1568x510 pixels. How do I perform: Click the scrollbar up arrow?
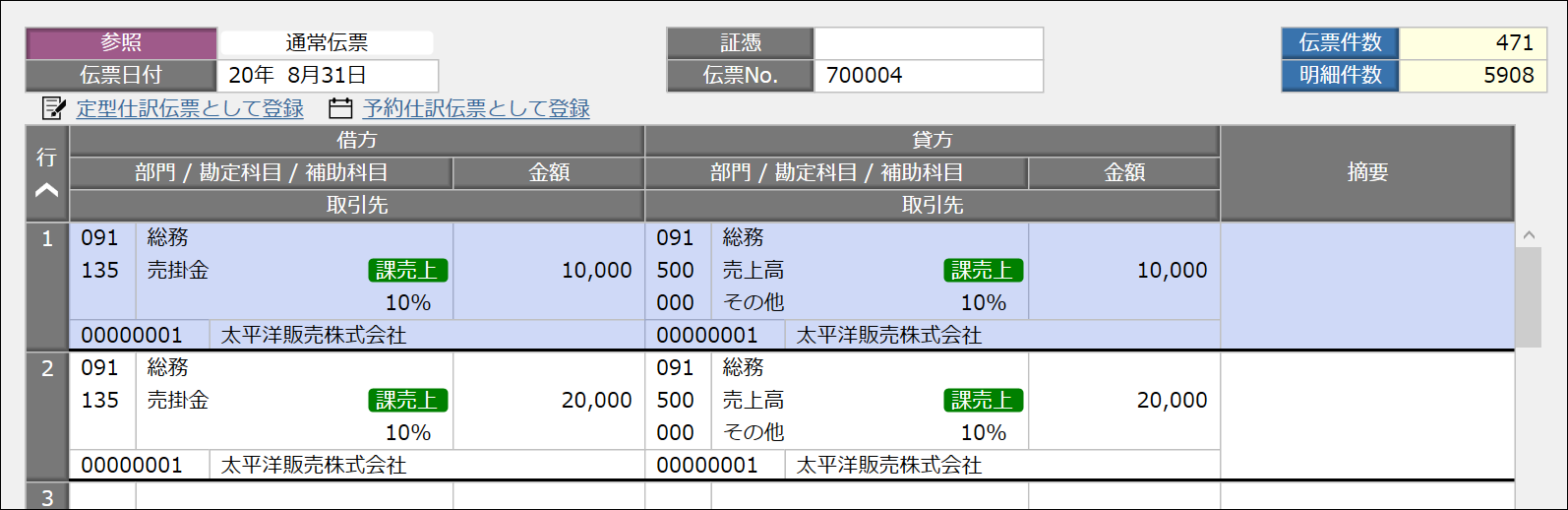[x=1529, y=235]
